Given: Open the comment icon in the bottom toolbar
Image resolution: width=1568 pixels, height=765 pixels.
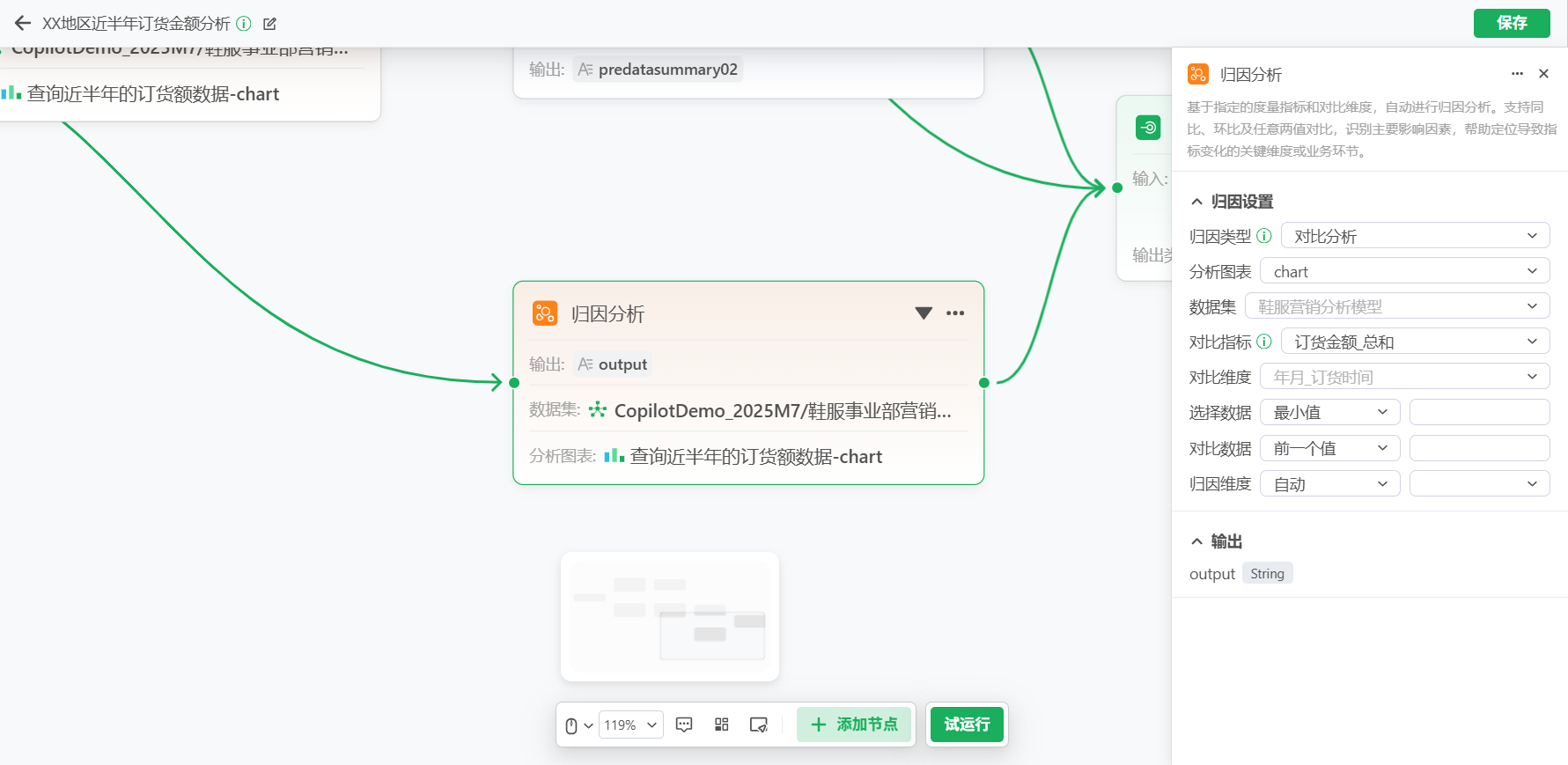Looking at the screenshot, I should (684, 725).
